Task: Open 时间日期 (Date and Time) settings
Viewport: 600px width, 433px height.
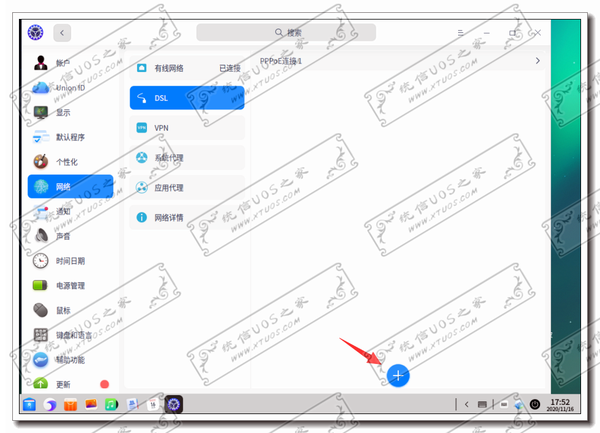Action: (70, 261)
